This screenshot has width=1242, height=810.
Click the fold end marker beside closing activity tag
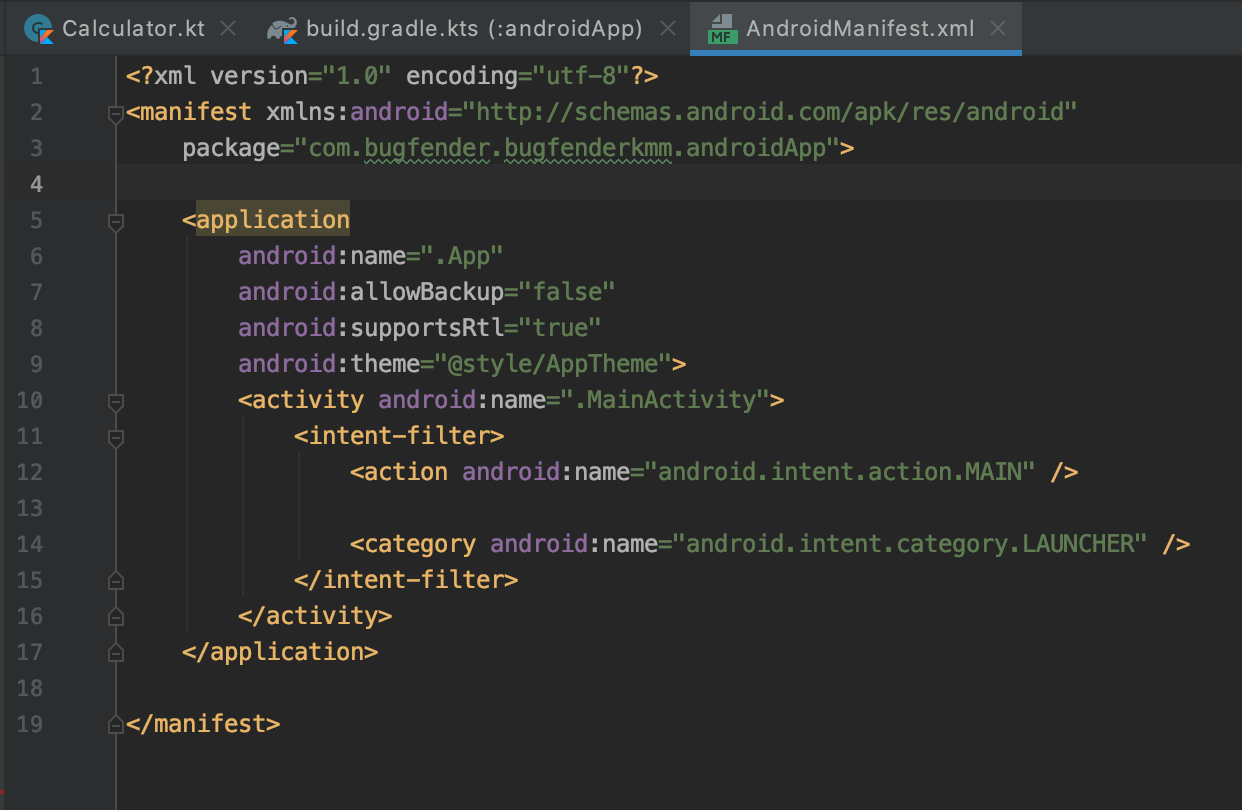[x=115, y=616]
